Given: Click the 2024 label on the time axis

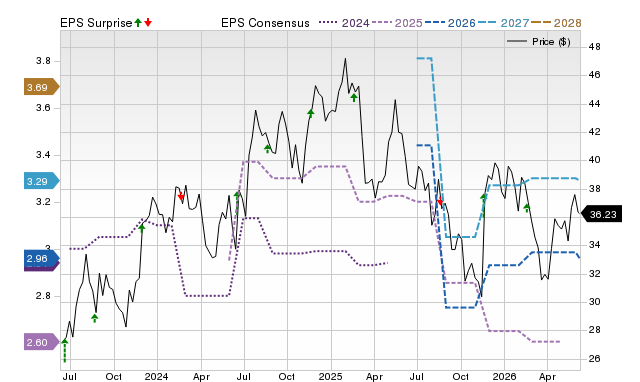Looking at the screenshot, I should click(157, 376).
